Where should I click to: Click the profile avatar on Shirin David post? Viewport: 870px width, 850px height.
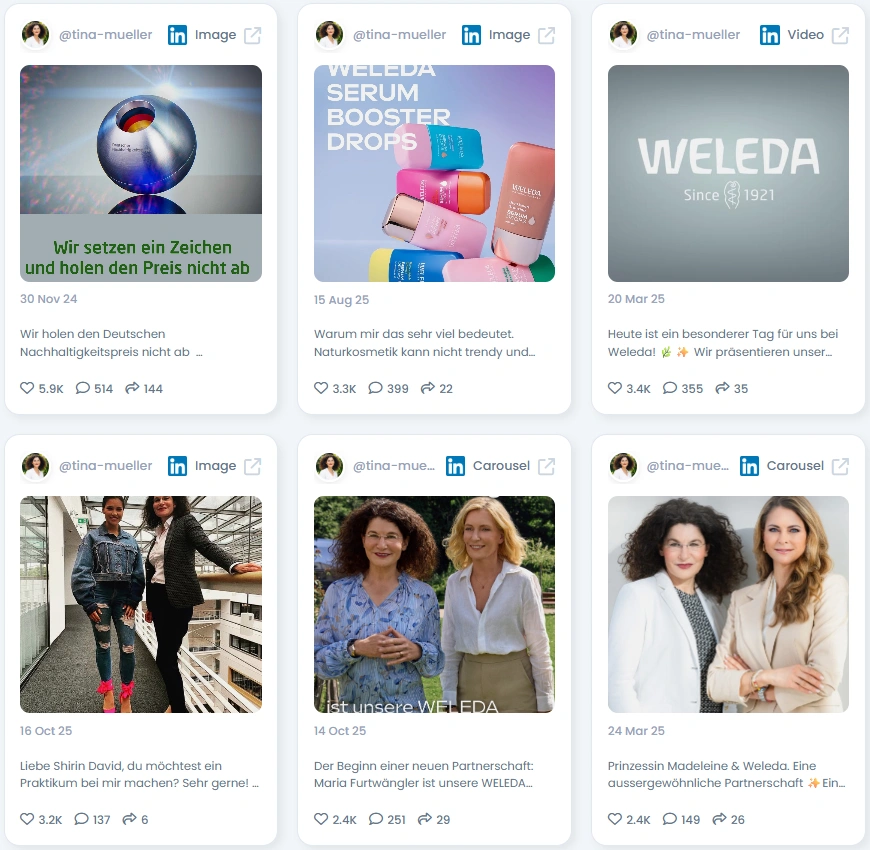36,466
